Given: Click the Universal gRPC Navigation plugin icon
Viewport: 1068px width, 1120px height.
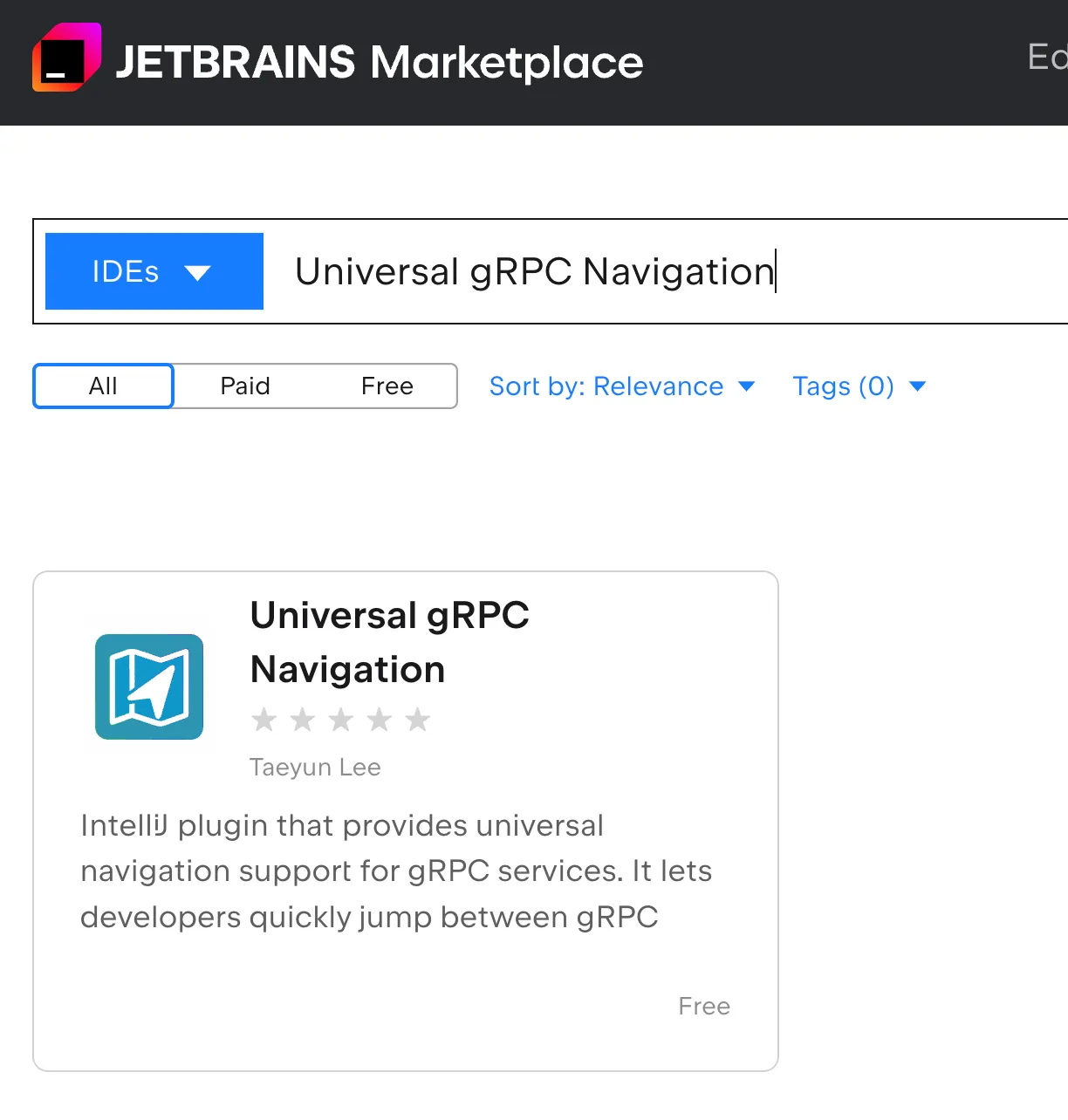Looking at the screenshot, I should (149, 686).
